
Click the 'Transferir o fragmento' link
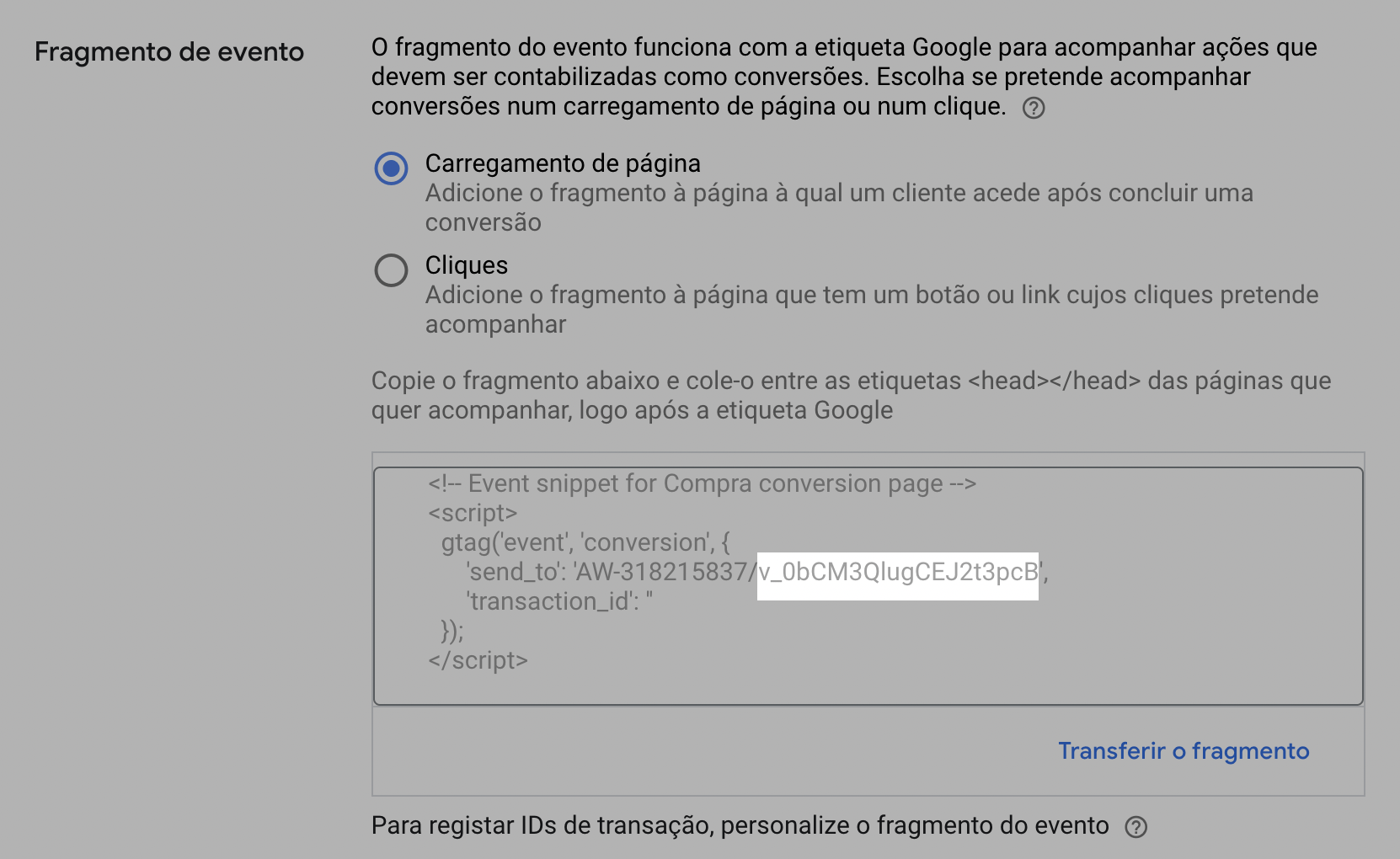(1184, 750)
